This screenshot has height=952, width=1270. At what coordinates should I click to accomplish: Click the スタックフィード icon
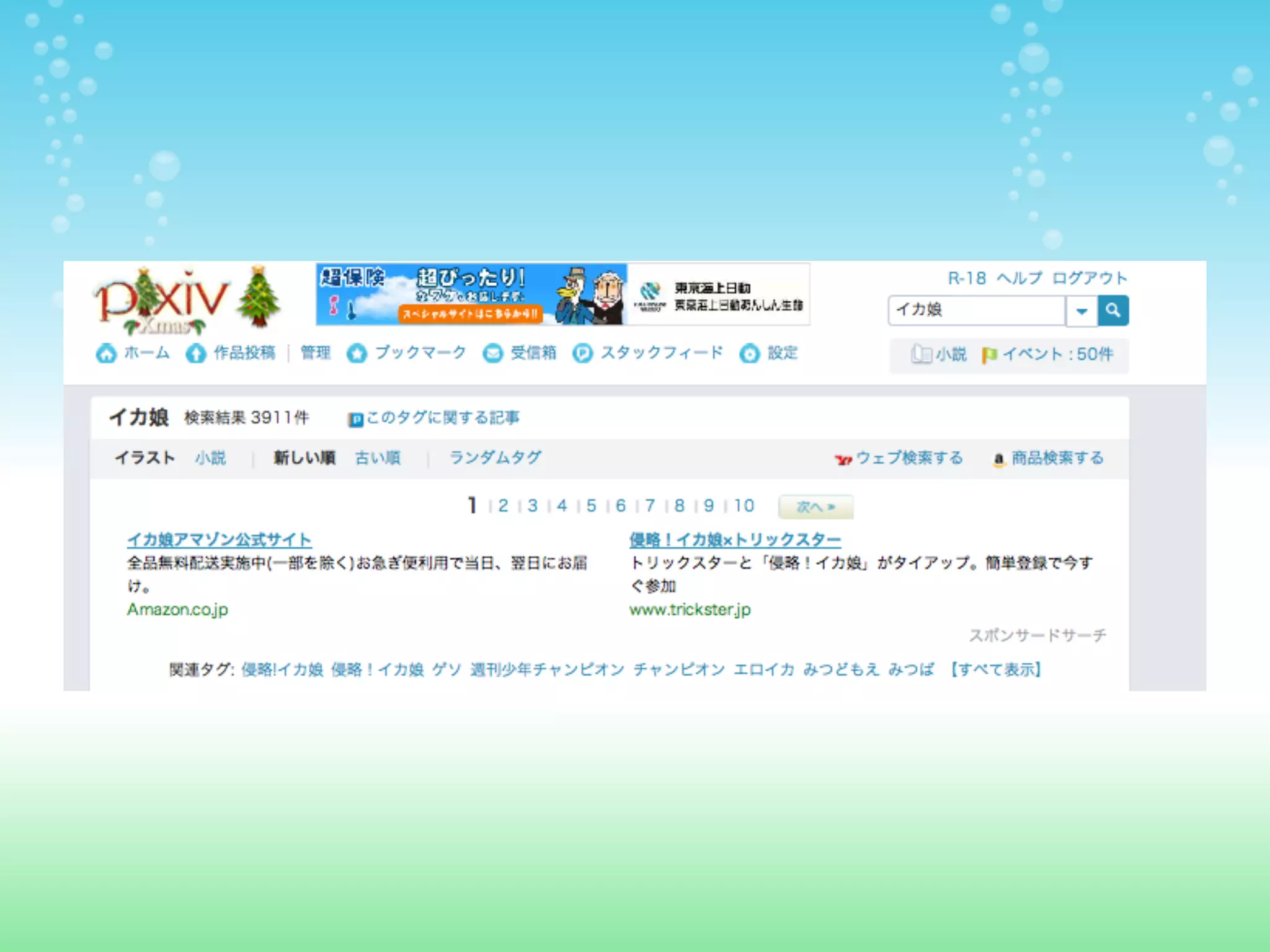[582, 353]
